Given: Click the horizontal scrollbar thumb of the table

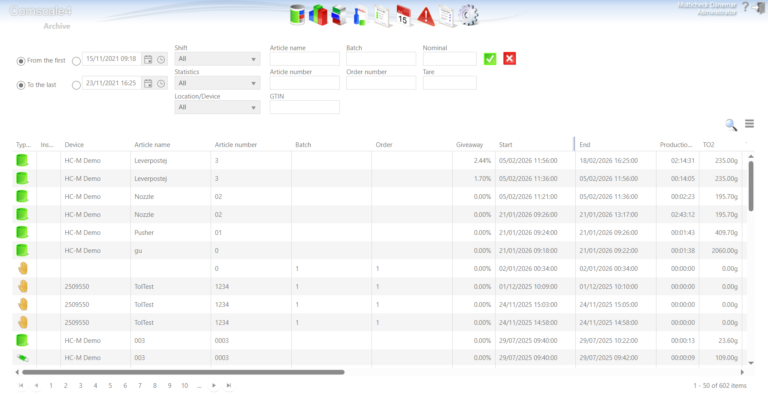Looking at the screenshot, I should 183,372.
